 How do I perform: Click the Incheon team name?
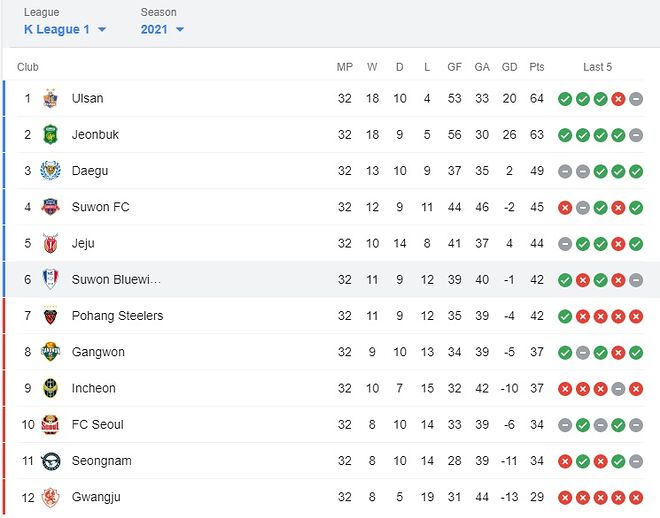[x=93, y=388]
